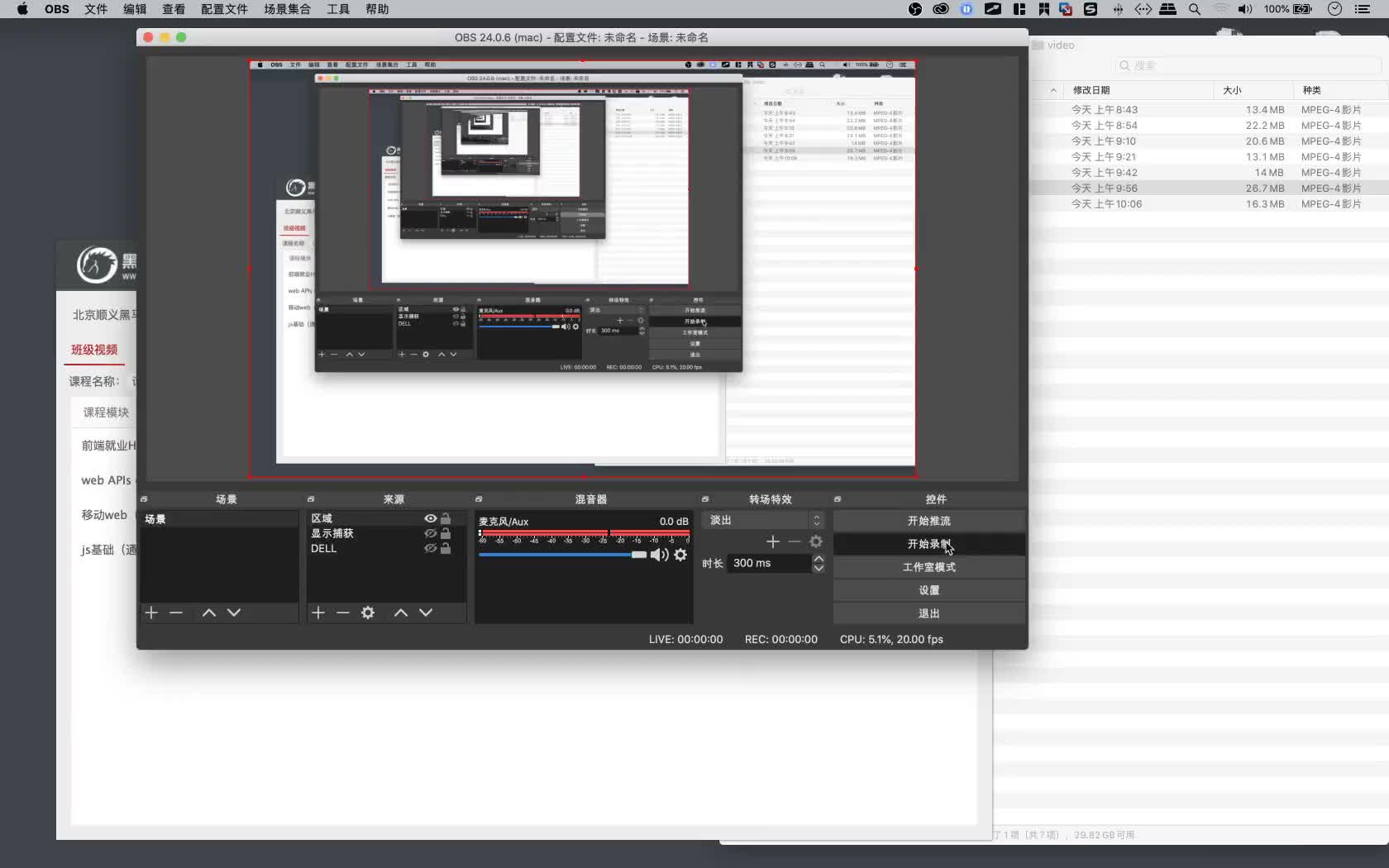Open transition properties gear icon
Image resolution: width=1389 pixels, height=868 pixels.
(816, 541)
